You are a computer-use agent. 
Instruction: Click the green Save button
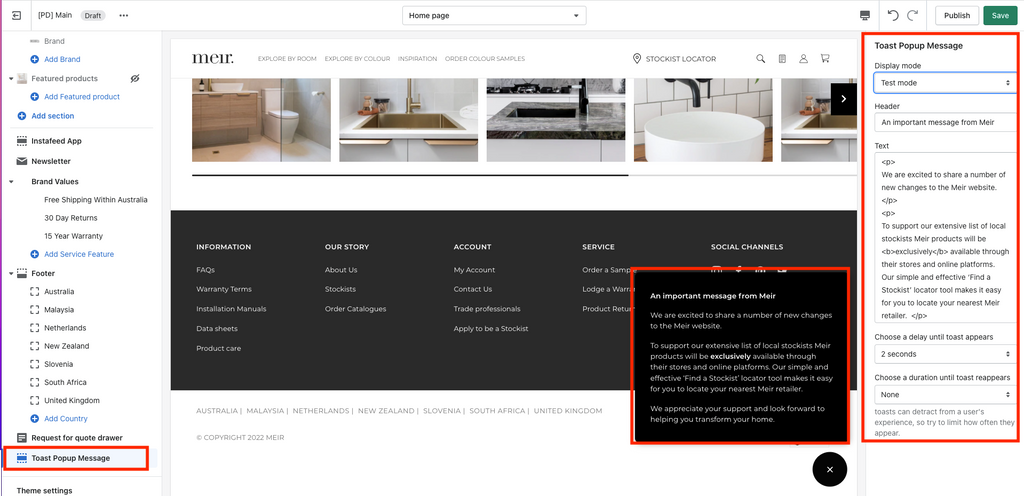pyautogui.click(x=1000, y=16)
